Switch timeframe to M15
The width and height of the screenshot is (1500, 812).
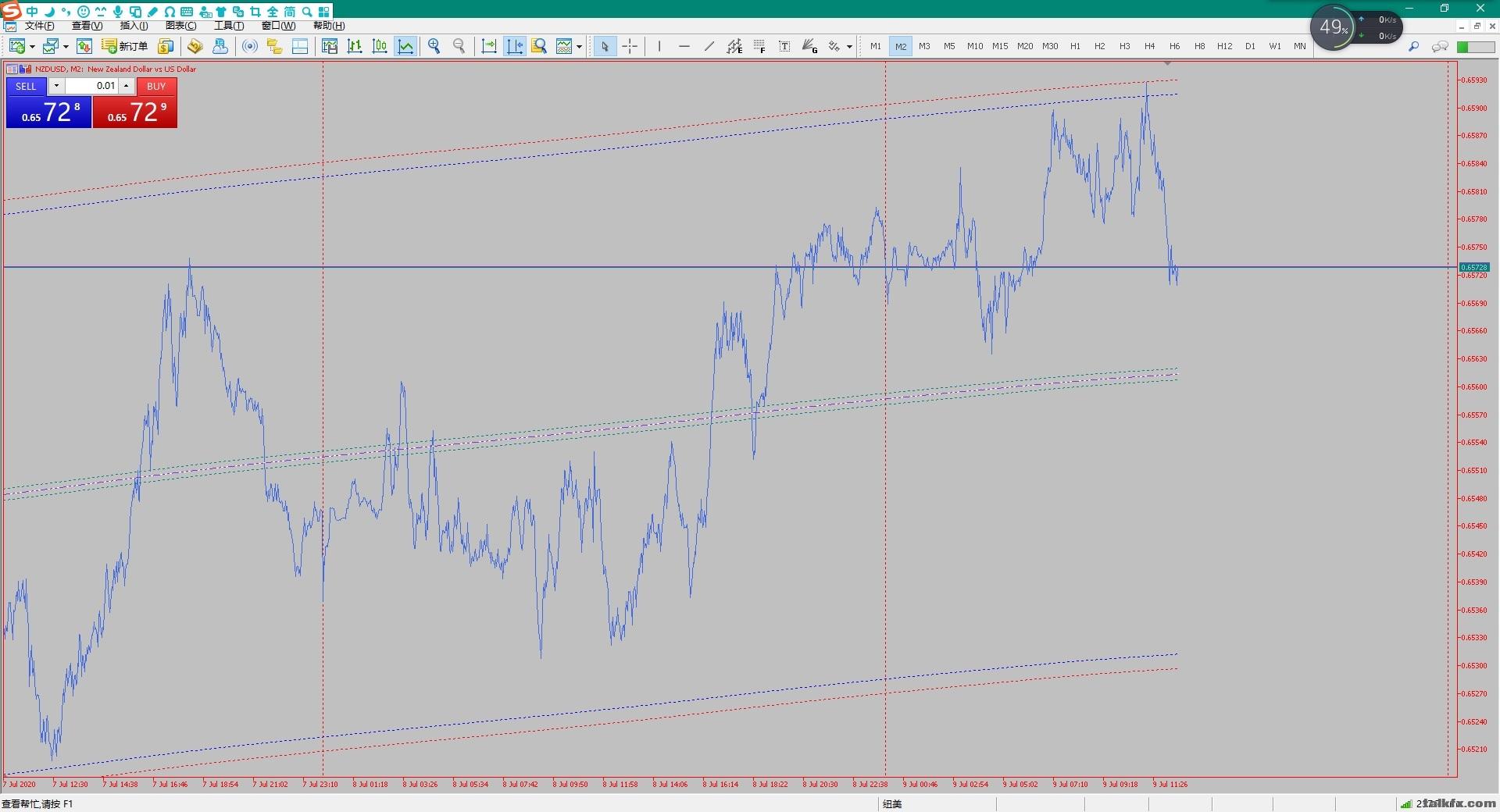(1000, 47)
